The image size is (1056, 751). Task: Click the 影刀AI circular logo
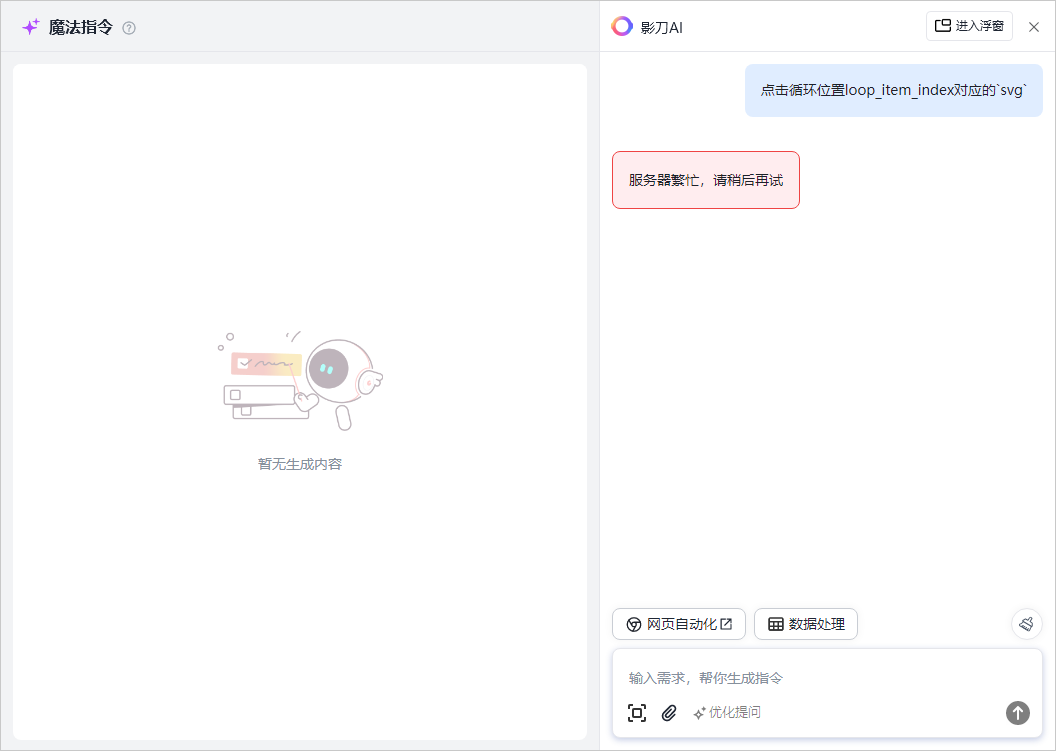pyautogui.click(x=622, y=26)
